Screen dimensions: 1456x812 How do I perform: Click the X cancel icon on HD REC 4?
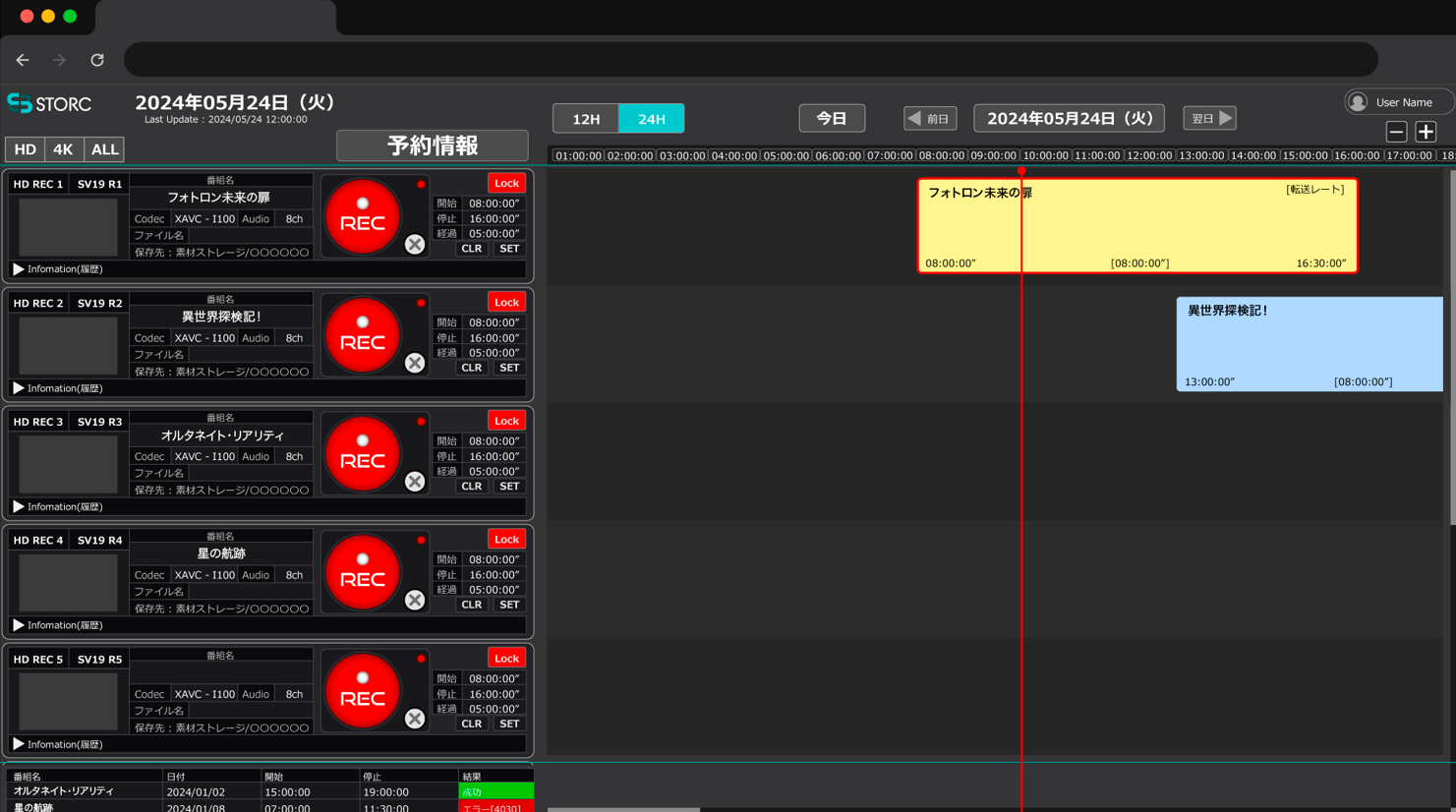(415, 600)
